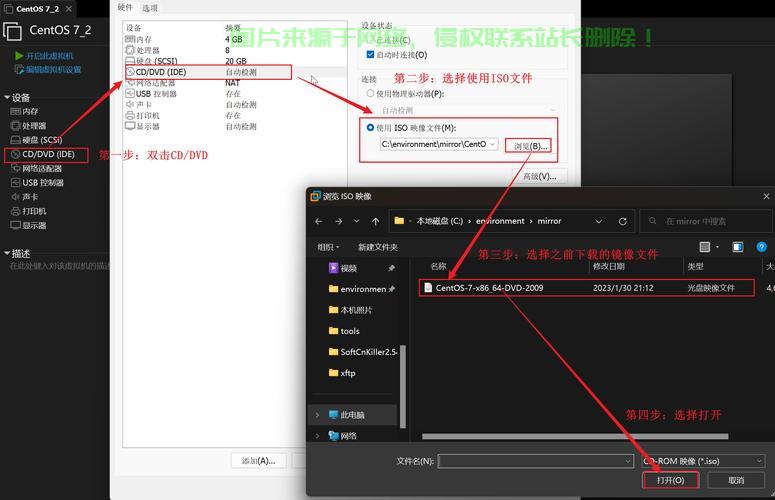
Task: Click the view layout icon in the ISO browser
Action: 705,247
